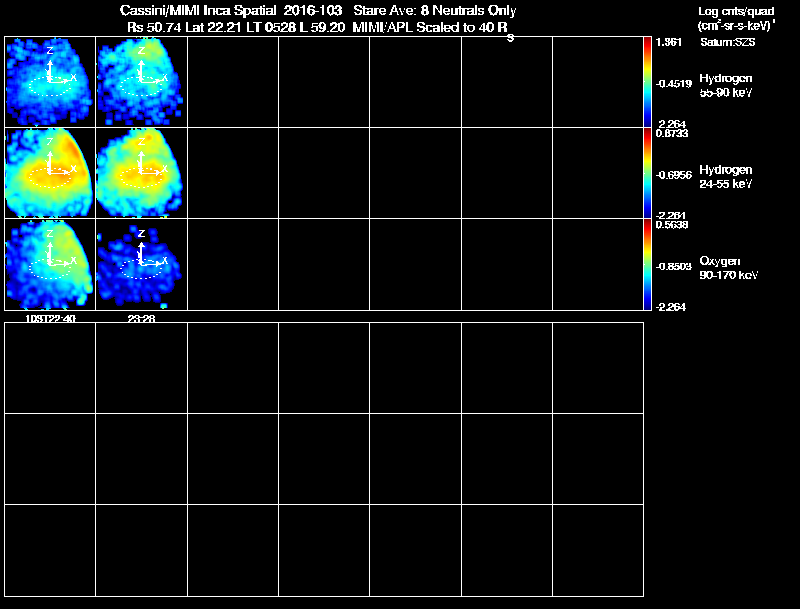Click the 'Oxygen 90-170 keV' label
The width and height of the screenshot is (800, 609).
coord(729,268)
